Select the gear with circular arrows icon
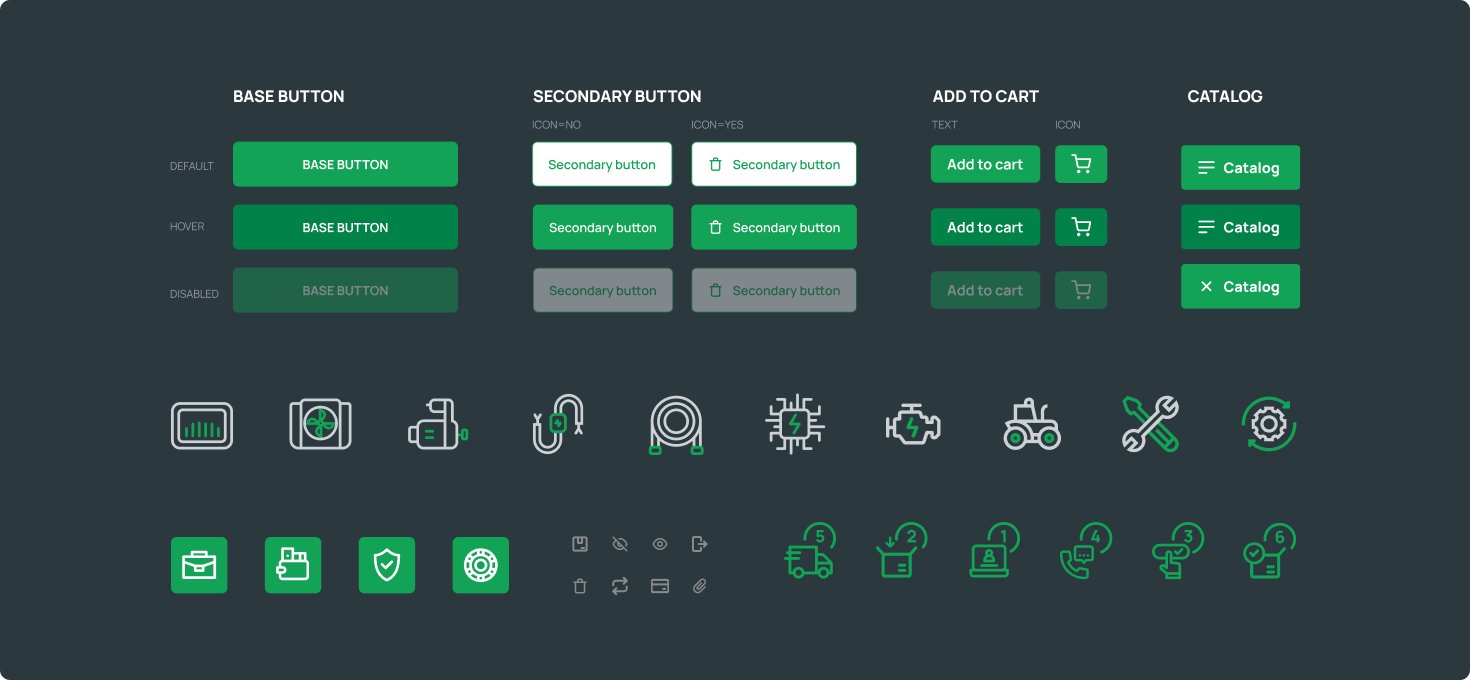The height and width of the screenshot is (680, 1470). [1268, 424]
